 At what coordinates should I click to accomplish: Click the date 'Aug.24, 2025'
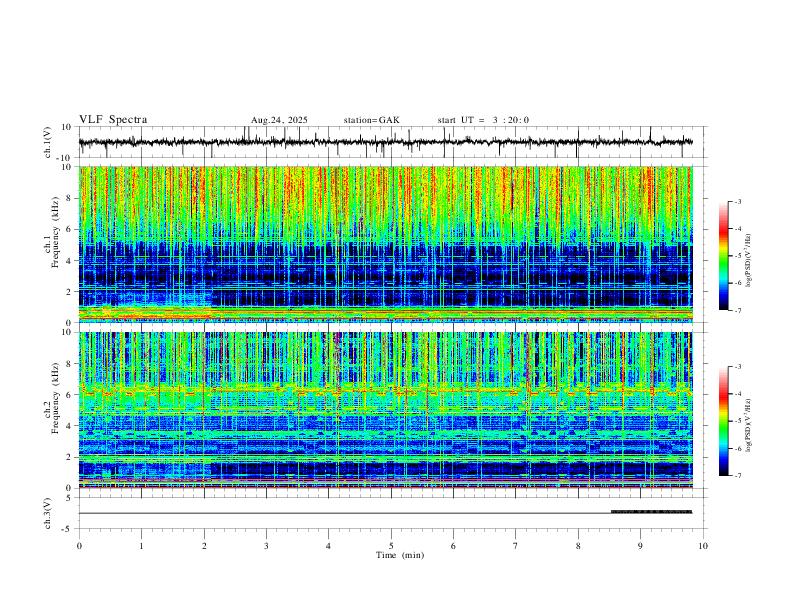279,120
